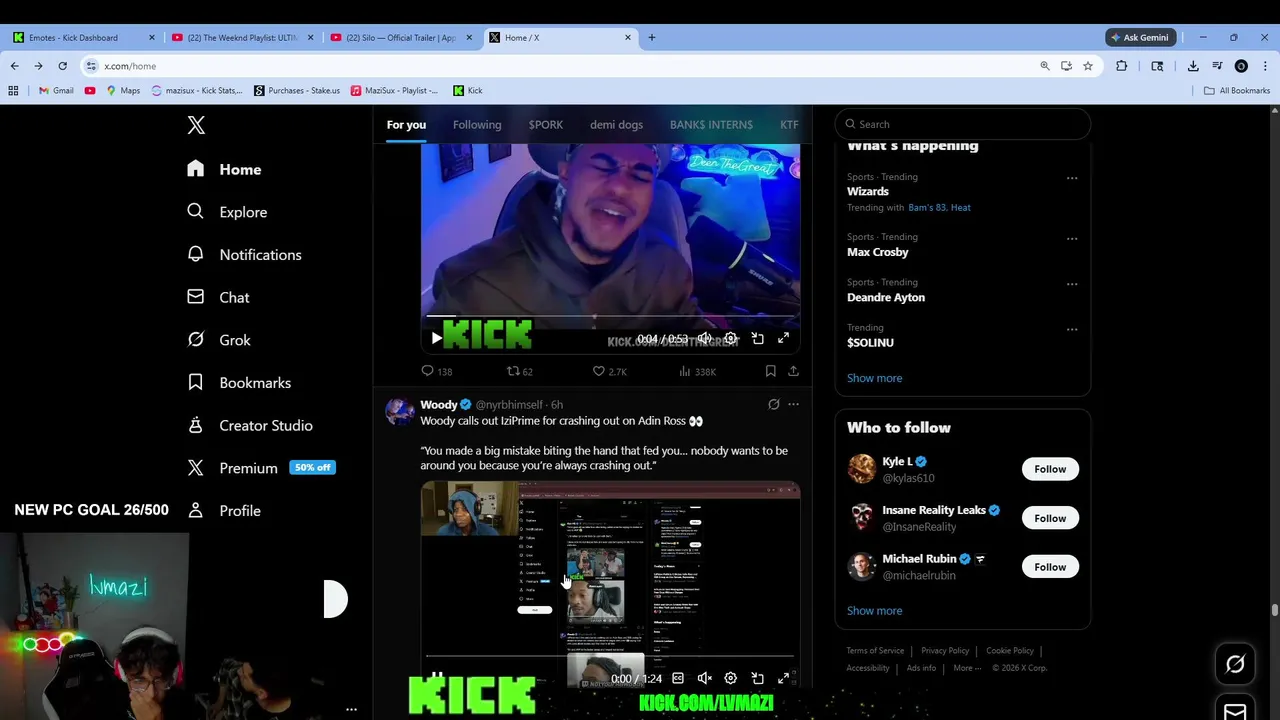Enter fullscreen on top video
This screenshot has width=1280, height=720.
tap(783, 338)
